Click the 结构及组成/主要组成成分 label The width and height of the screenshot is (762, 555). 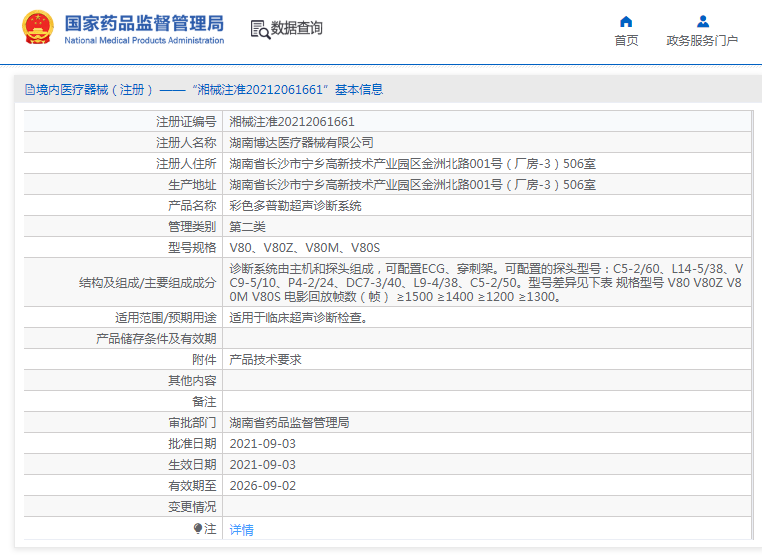pyautogui.click(x=147, y=282)
